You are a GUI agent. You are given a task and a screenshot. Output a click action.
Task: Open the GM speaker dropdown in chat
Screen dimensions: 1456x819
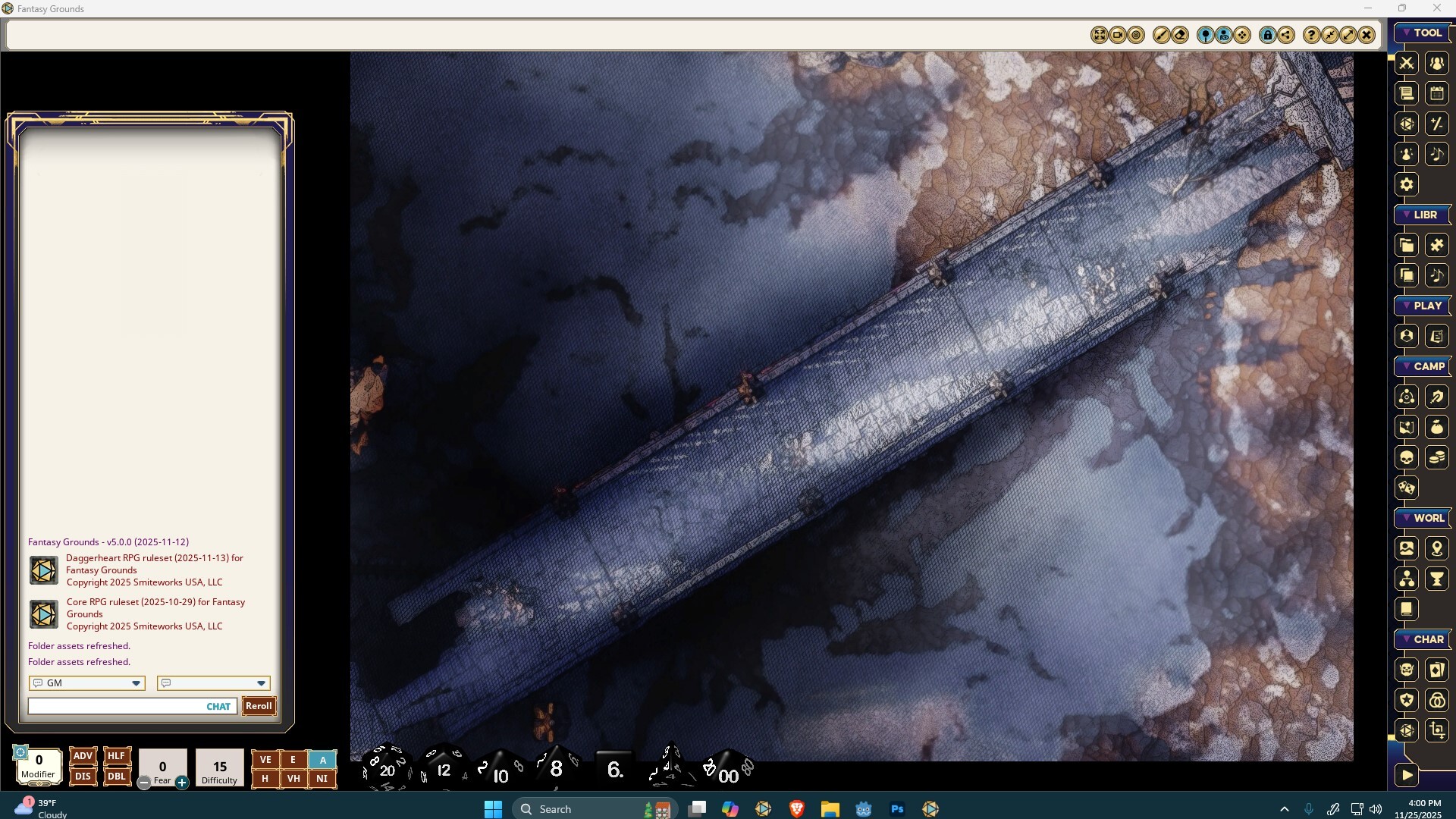click(x=87, y=683)
